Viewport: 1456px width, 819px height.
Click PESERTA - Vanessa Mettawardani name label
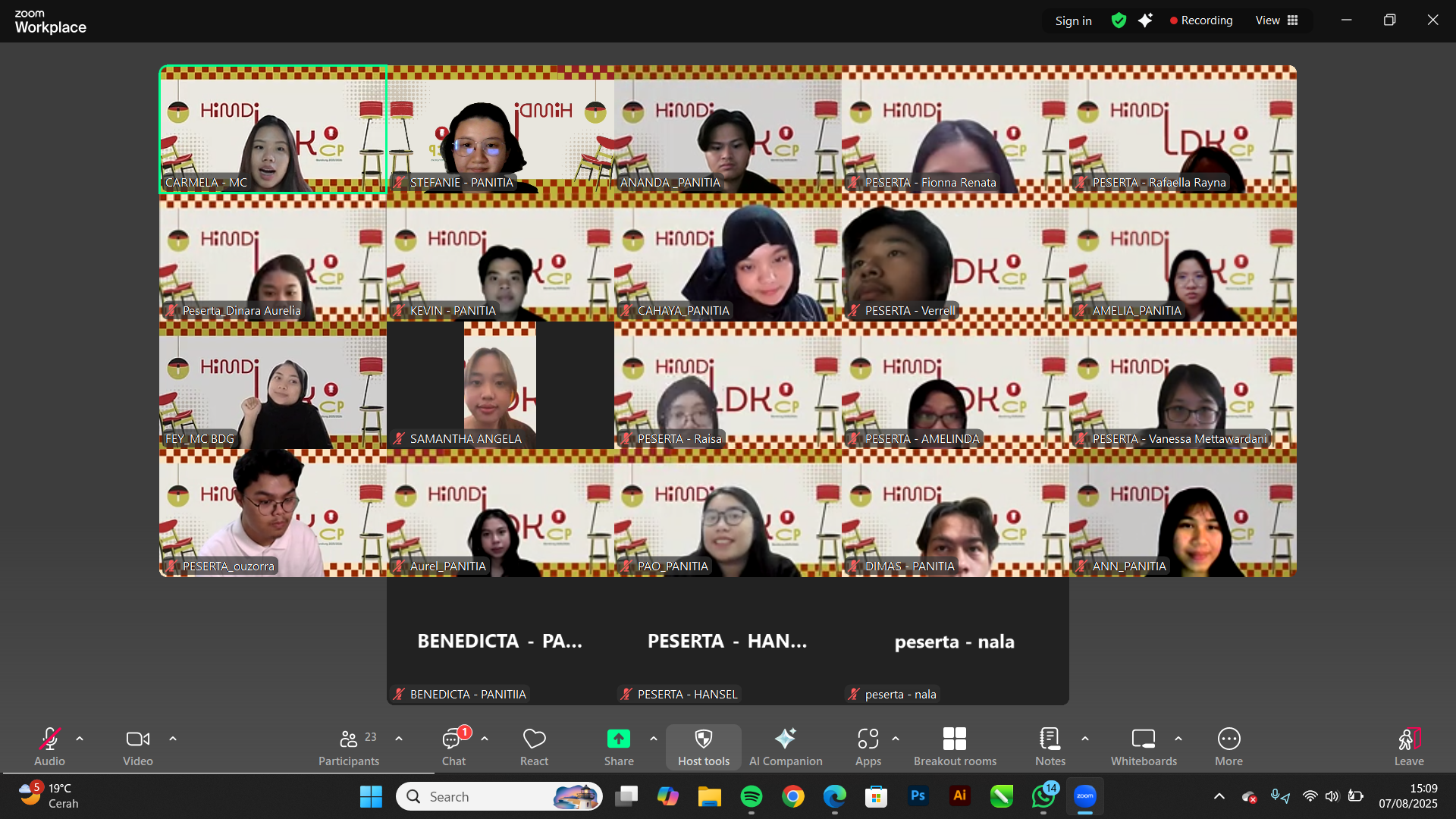click(x=1179, y=438)
